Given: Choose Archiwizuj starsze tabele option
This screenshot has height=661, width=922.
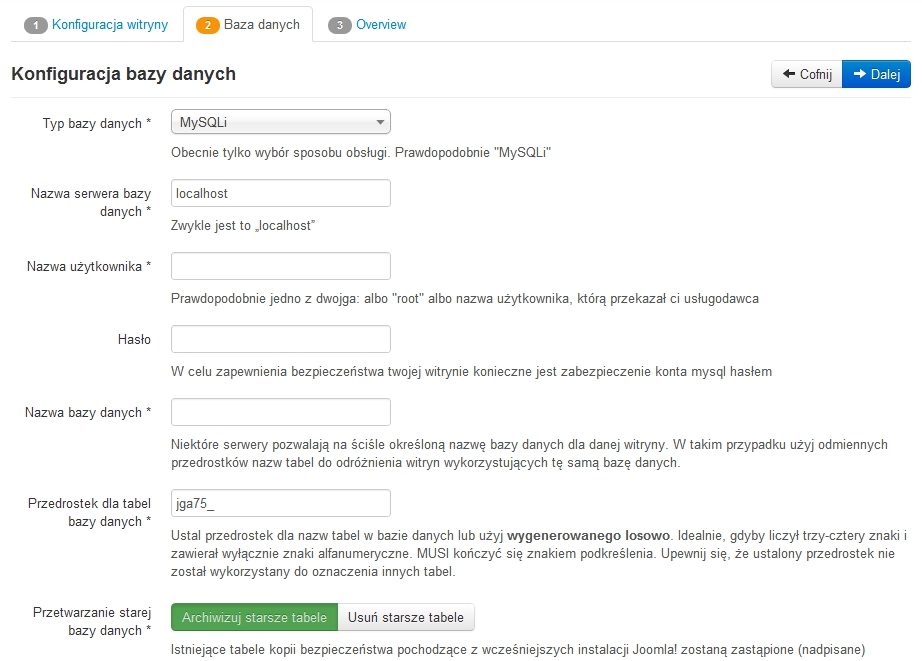Looking at the screenshot, I should coord(254,617).
